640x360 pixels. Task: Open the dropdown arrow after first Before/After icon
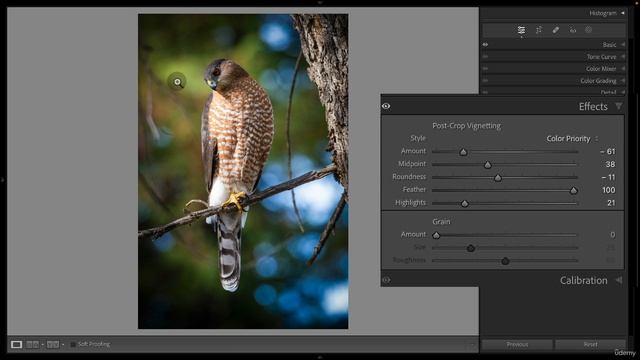[x=42, y=345]
